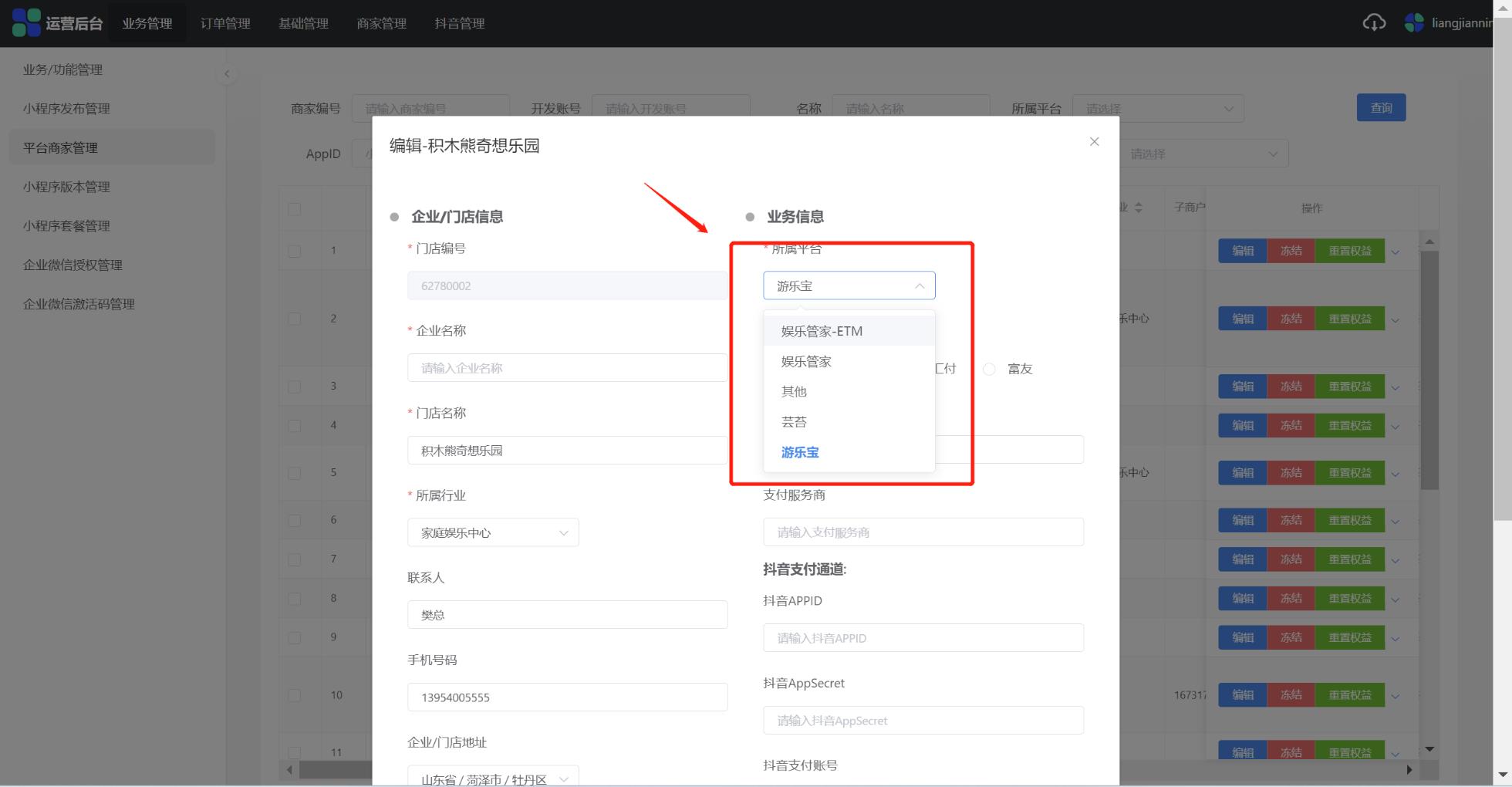Collapse the left sidebar with arrow icon
The image size is (1512, 787).
pos(227,74)
